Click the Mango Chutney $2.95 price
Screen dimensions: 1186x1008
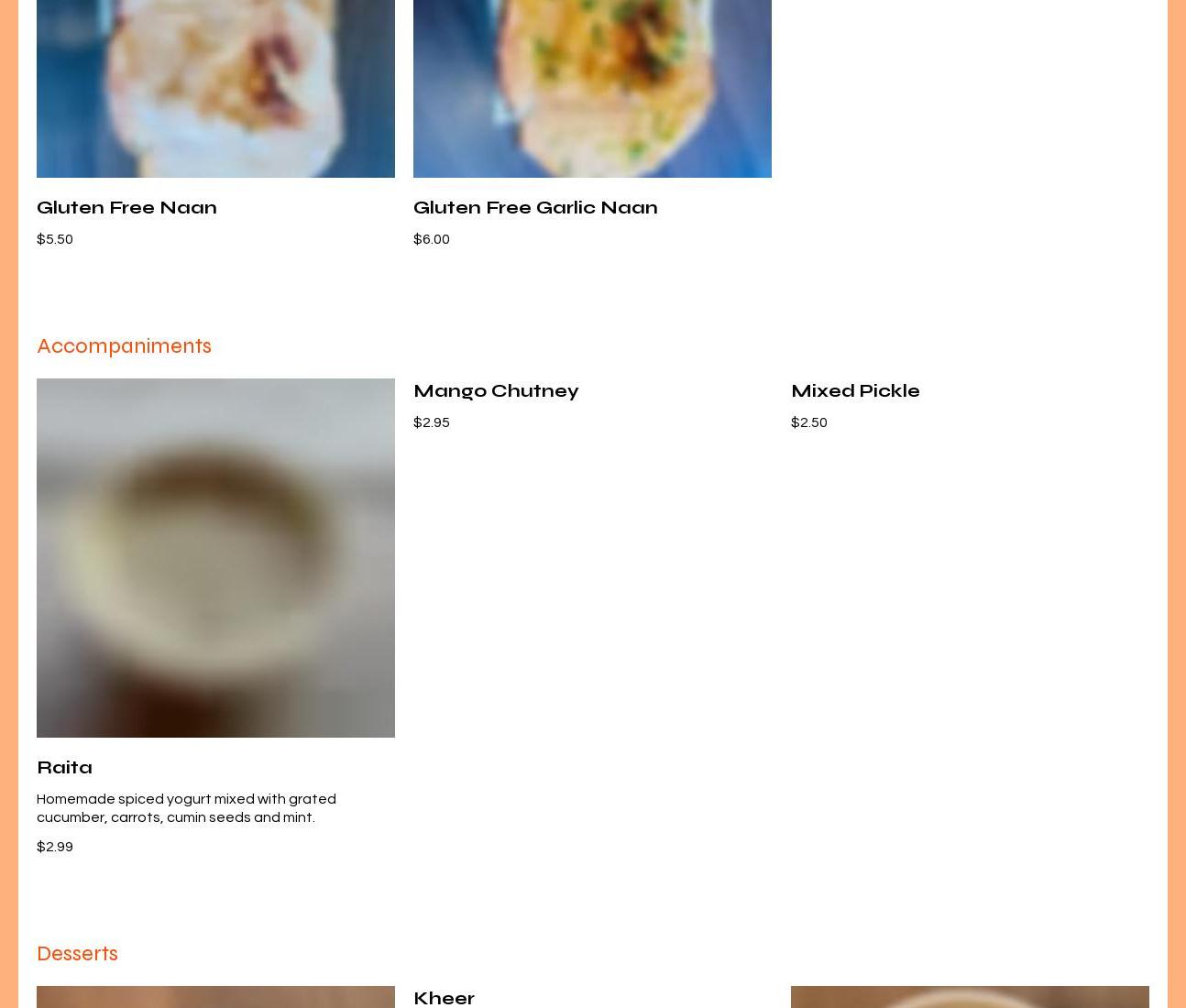(432, 422)
